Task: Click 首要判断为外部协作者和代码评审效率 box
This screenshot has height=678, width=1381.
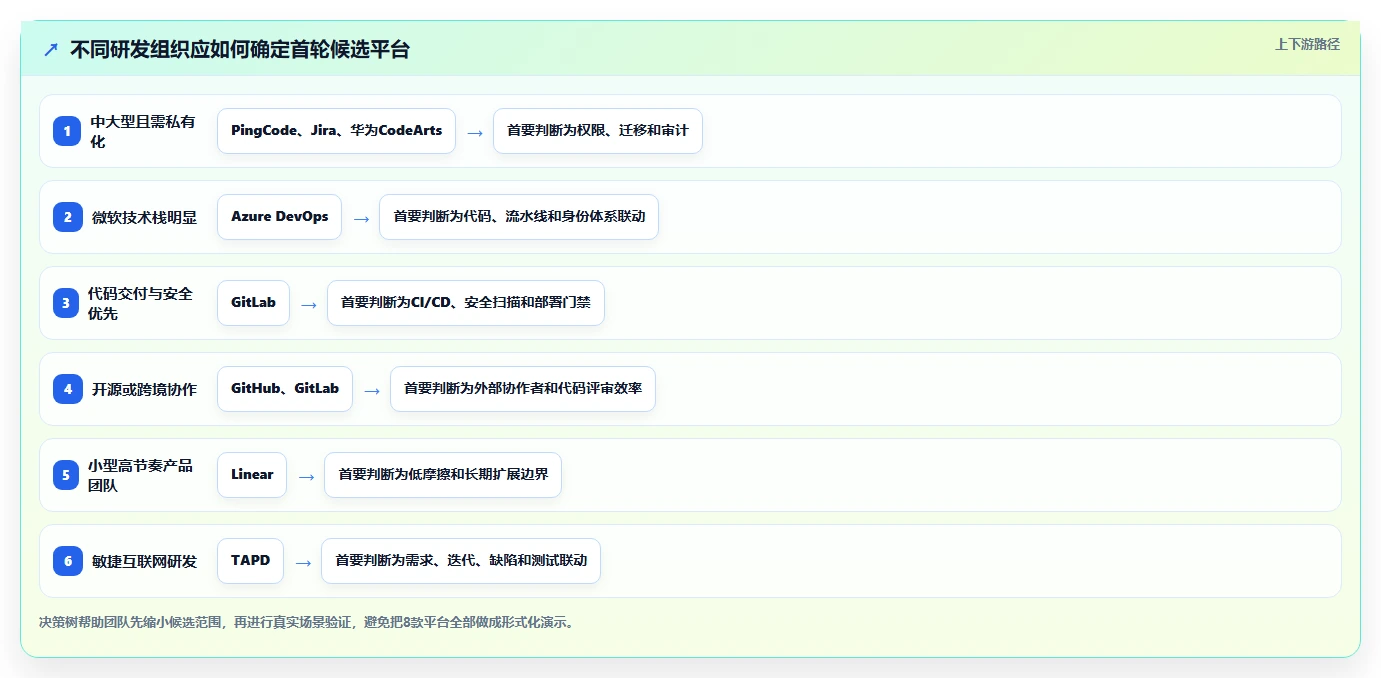Action: (523, 389)
